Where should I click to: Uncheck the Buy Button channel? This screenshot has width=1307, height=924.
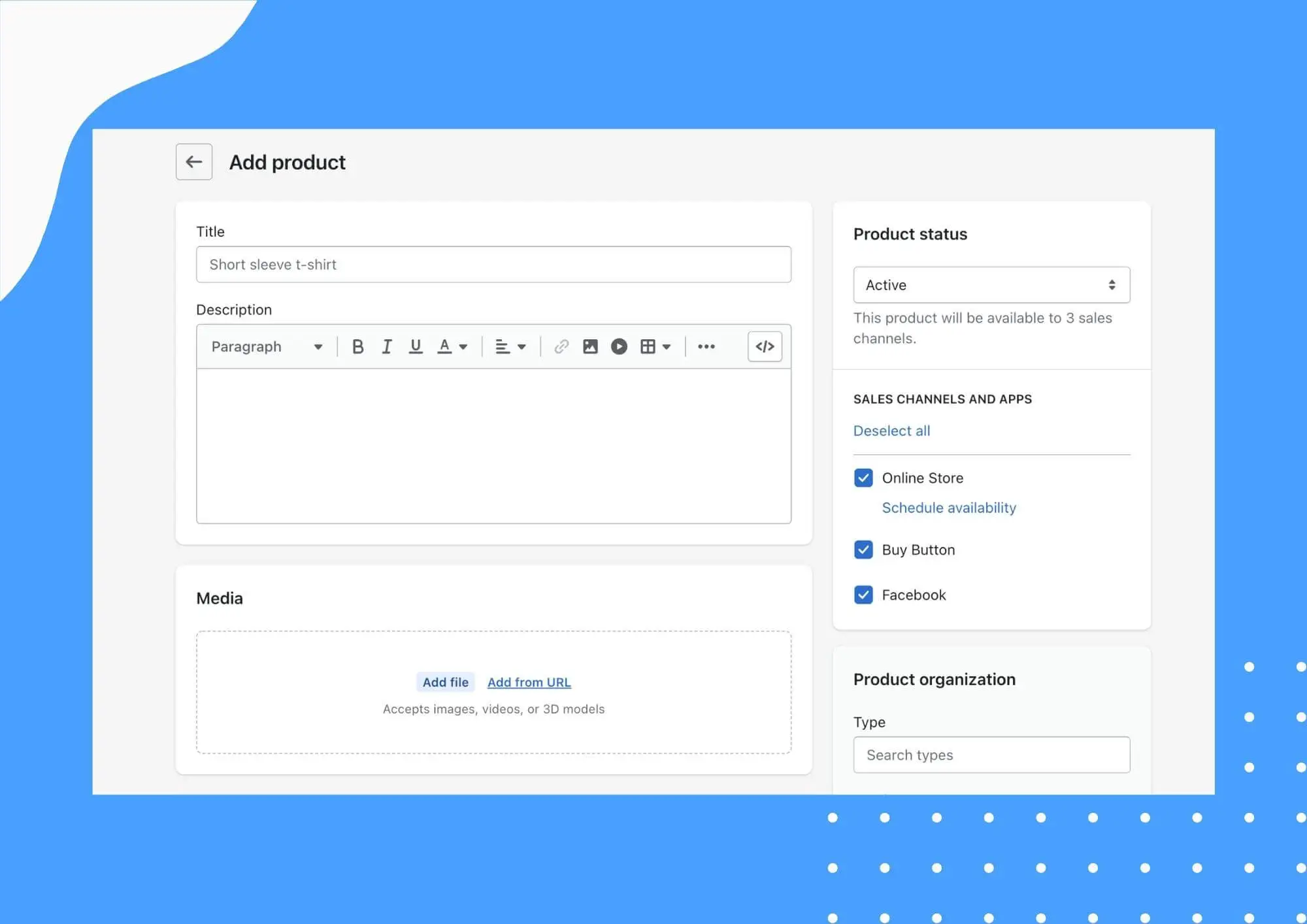(x=863, y=550)
